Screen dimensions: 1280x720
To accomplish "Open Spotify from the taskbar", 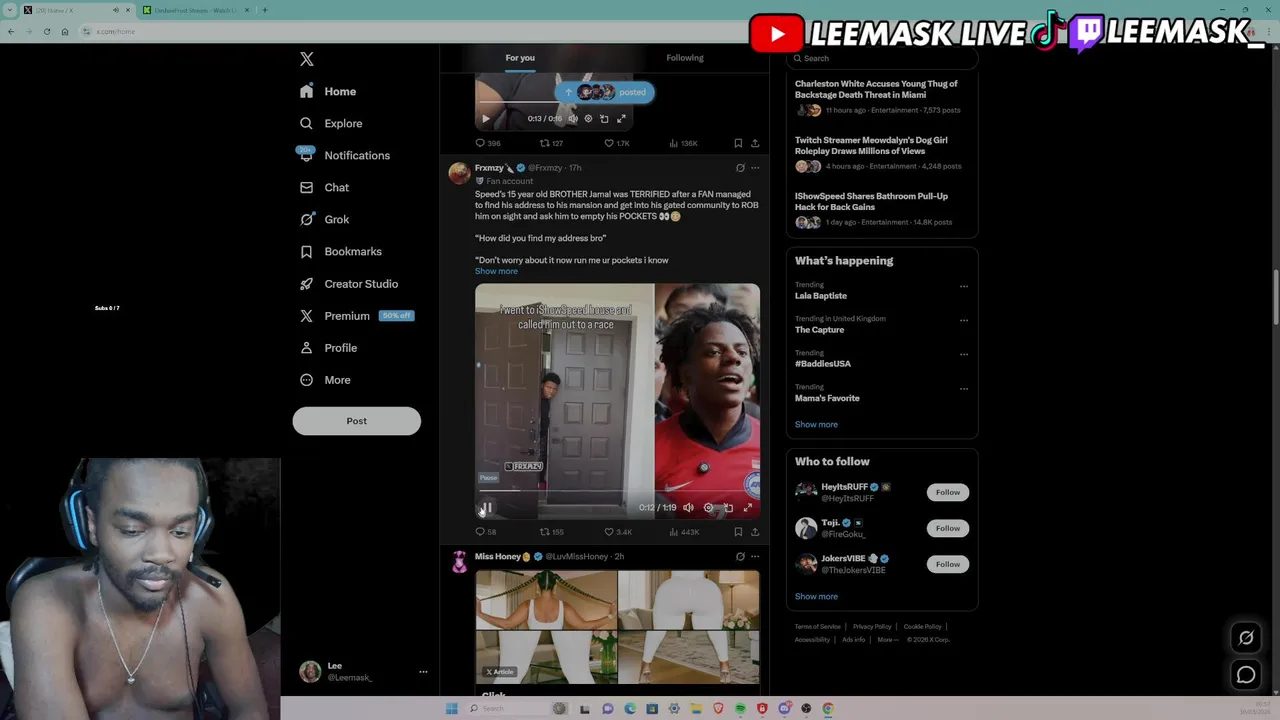I will (x=740, y=709).
